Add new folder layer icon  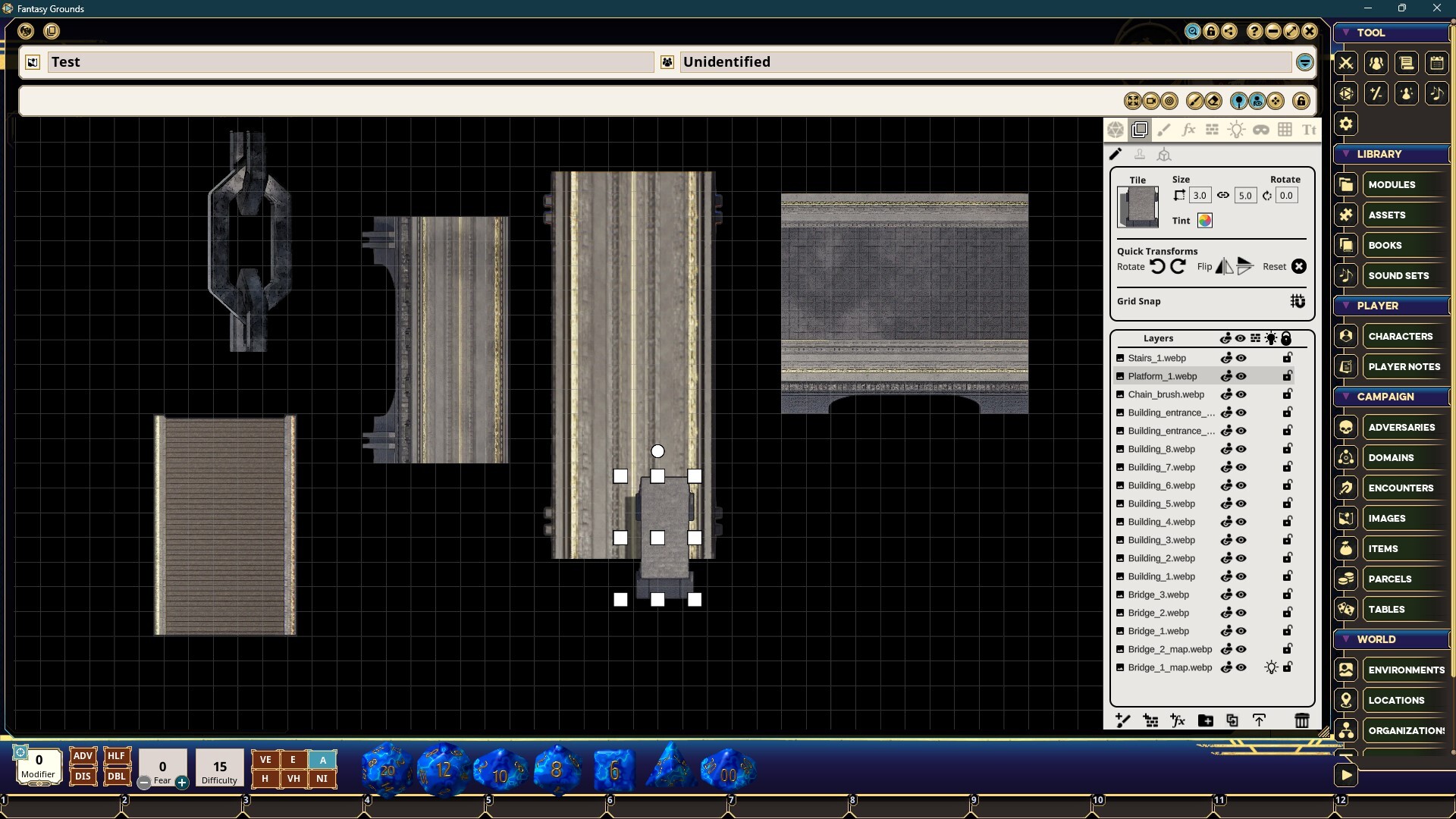1205,720
